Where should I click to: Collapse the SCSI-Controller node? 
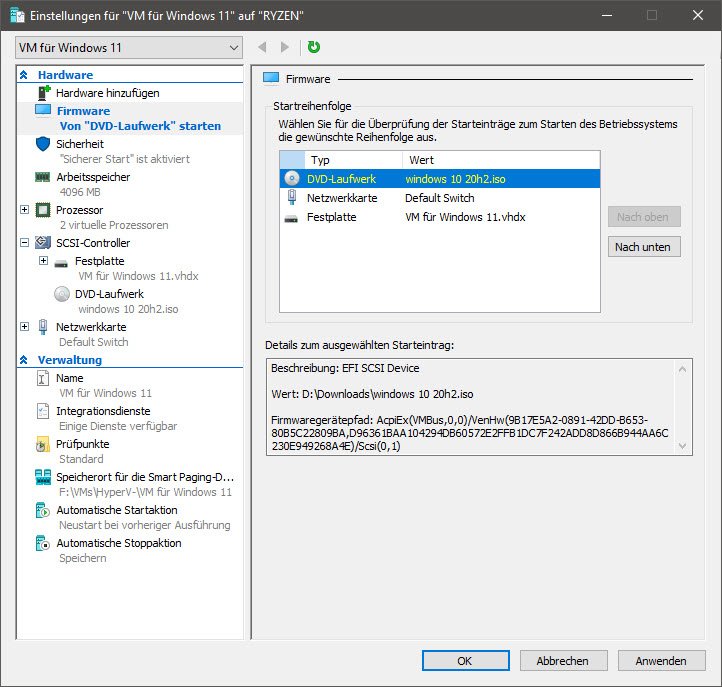click(x=24, y=243)
